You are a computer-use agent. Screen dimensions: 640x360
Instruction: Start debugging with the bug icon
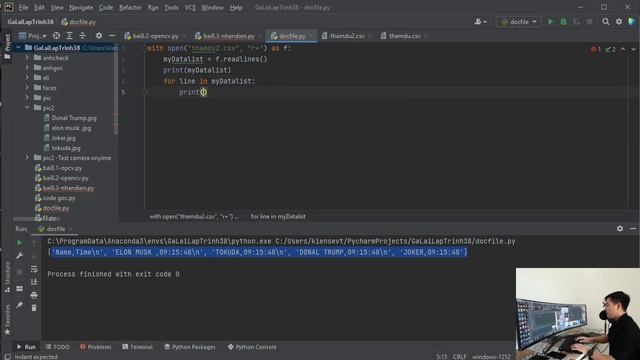tap(563, 22)
